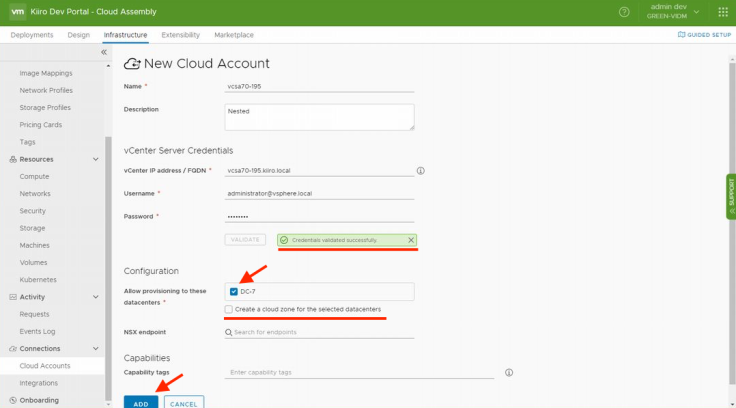Click the Guided Setup map icon
Screen dimensions: 736x408
pyautogui.click(x=681, y=35)
